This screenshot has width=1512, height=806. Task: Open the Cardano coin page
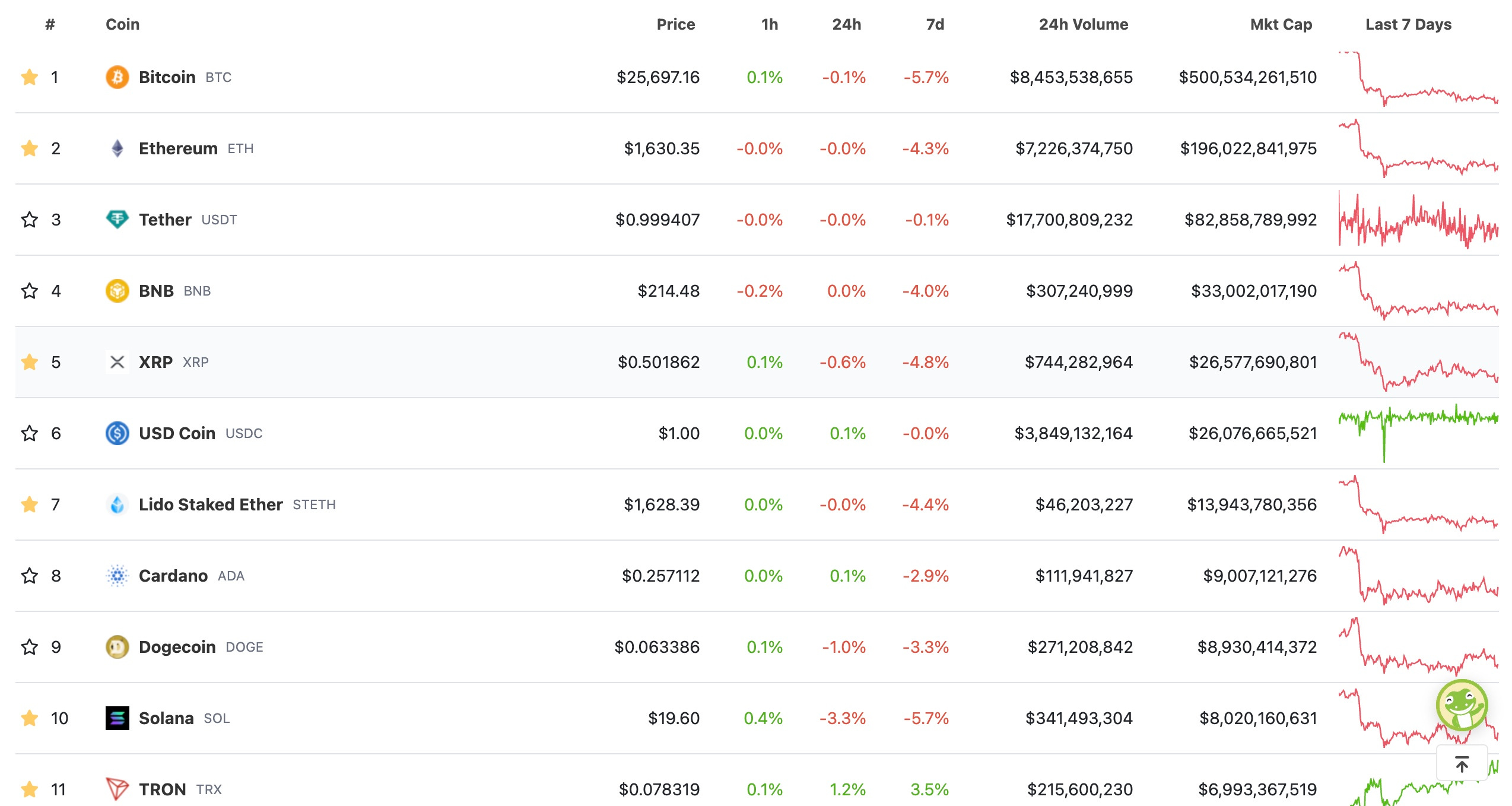[173, 576]
